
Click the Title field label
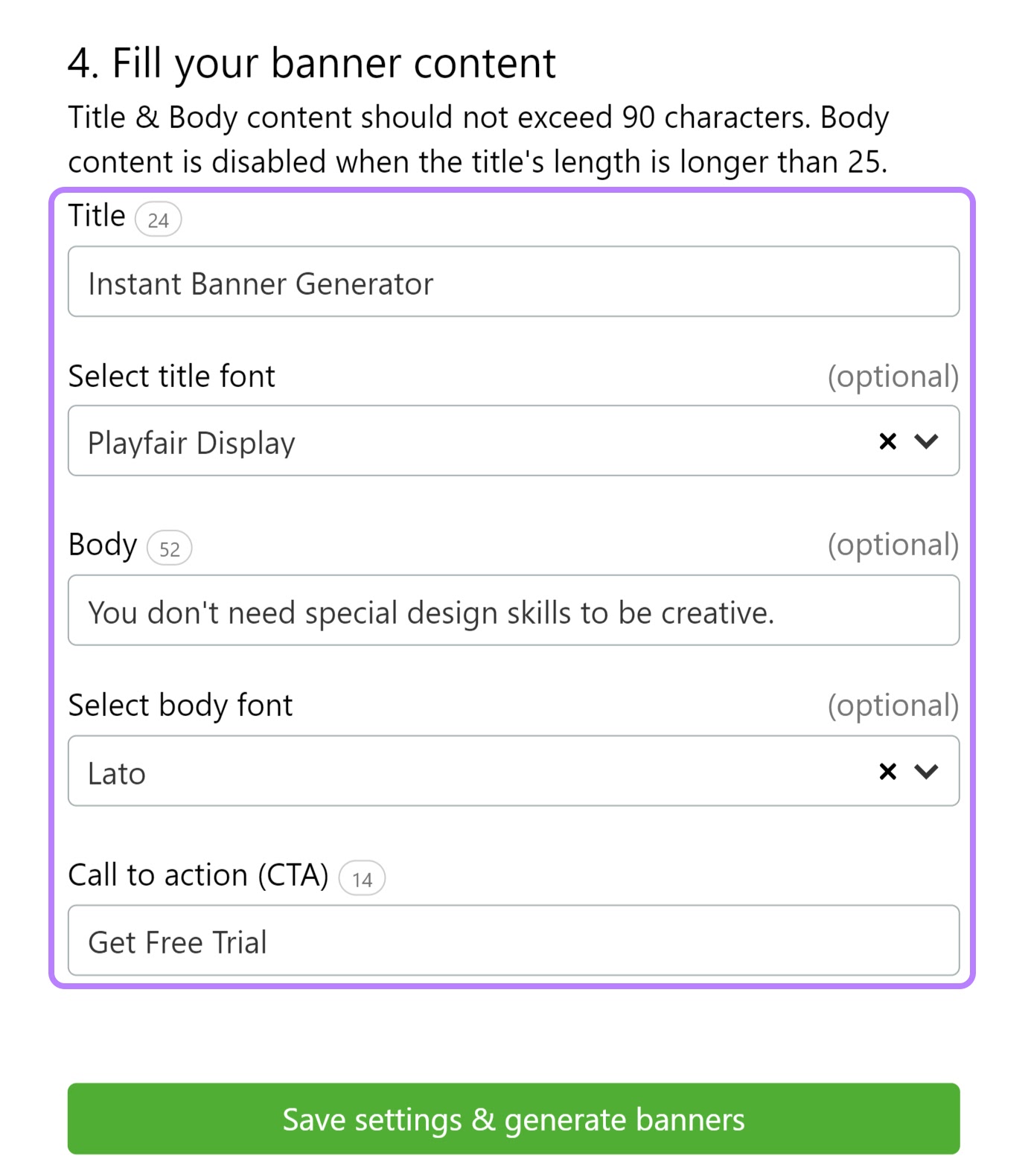pos(97,216)
